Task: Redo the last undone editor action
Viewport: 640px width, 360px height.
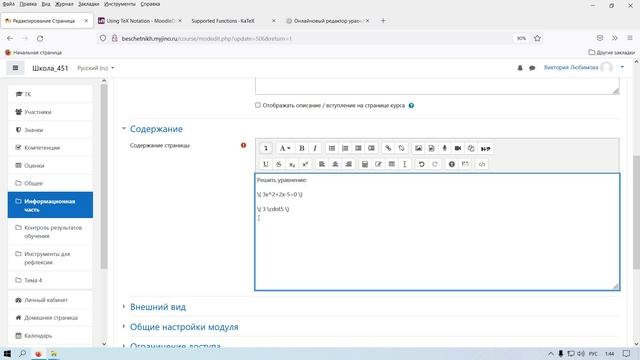Action: click(x=435, y=164)
